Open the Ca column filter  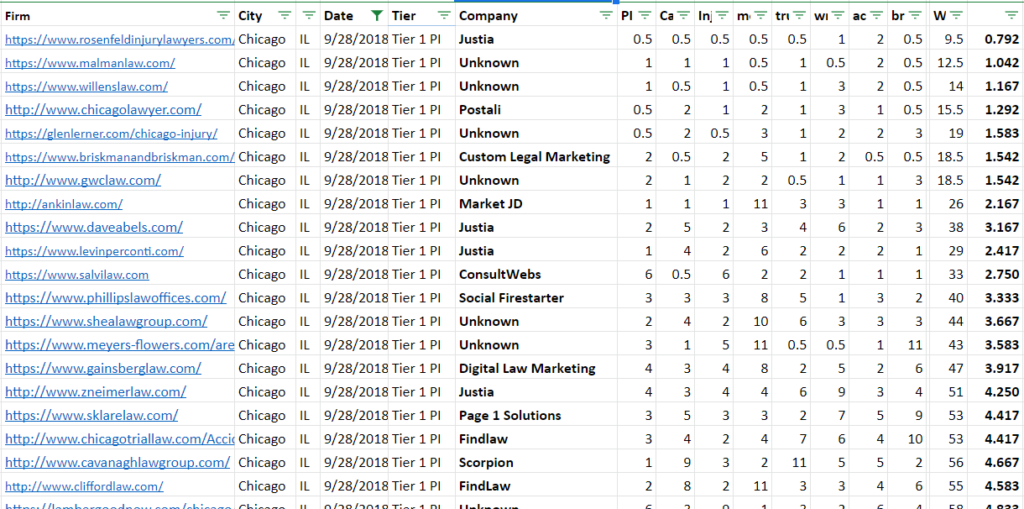click(x=684, y=16)
